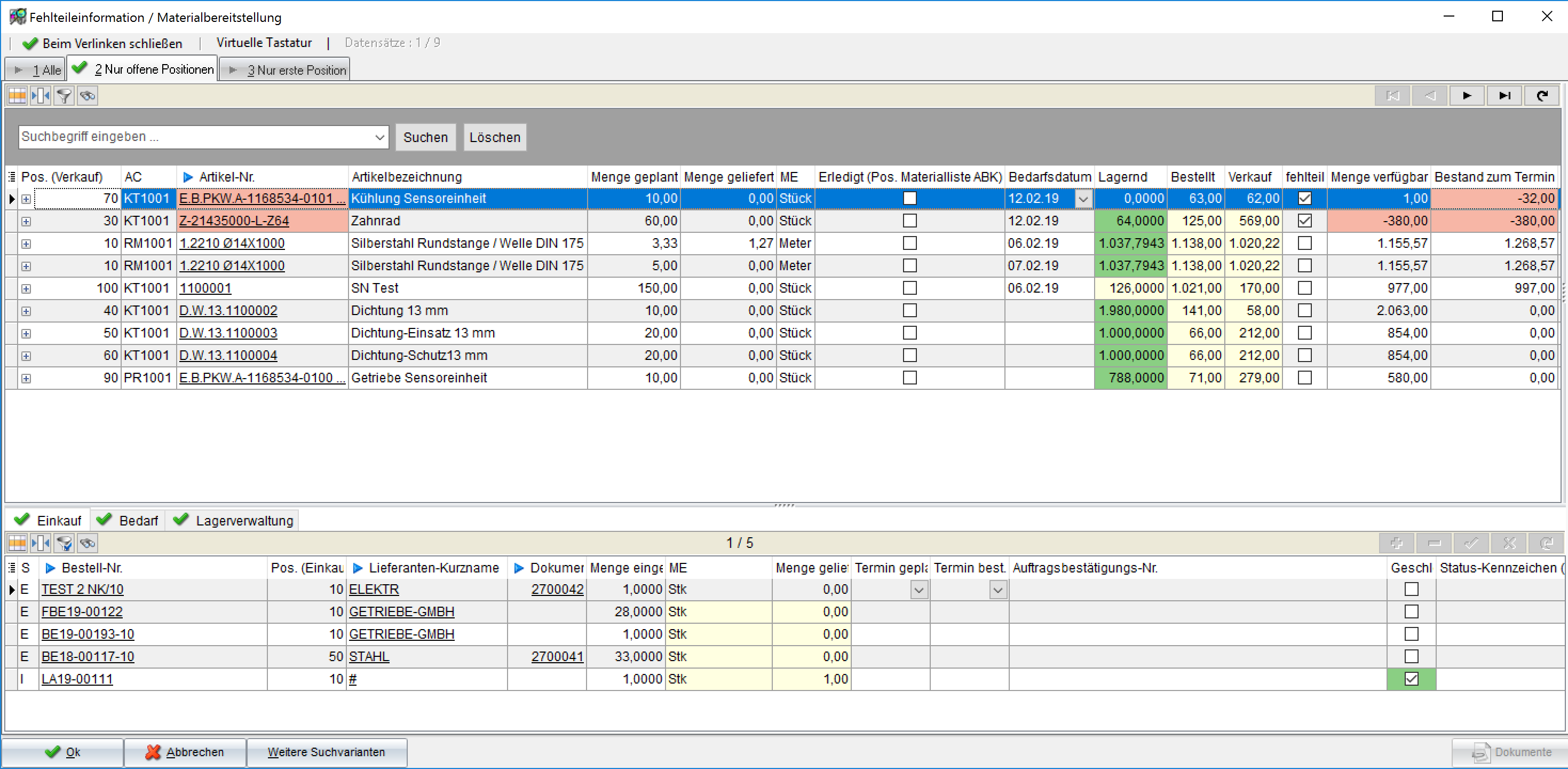Open Einkauf table column chooser icon
This screenshot has width=1568, height=769.
(12, 568)
